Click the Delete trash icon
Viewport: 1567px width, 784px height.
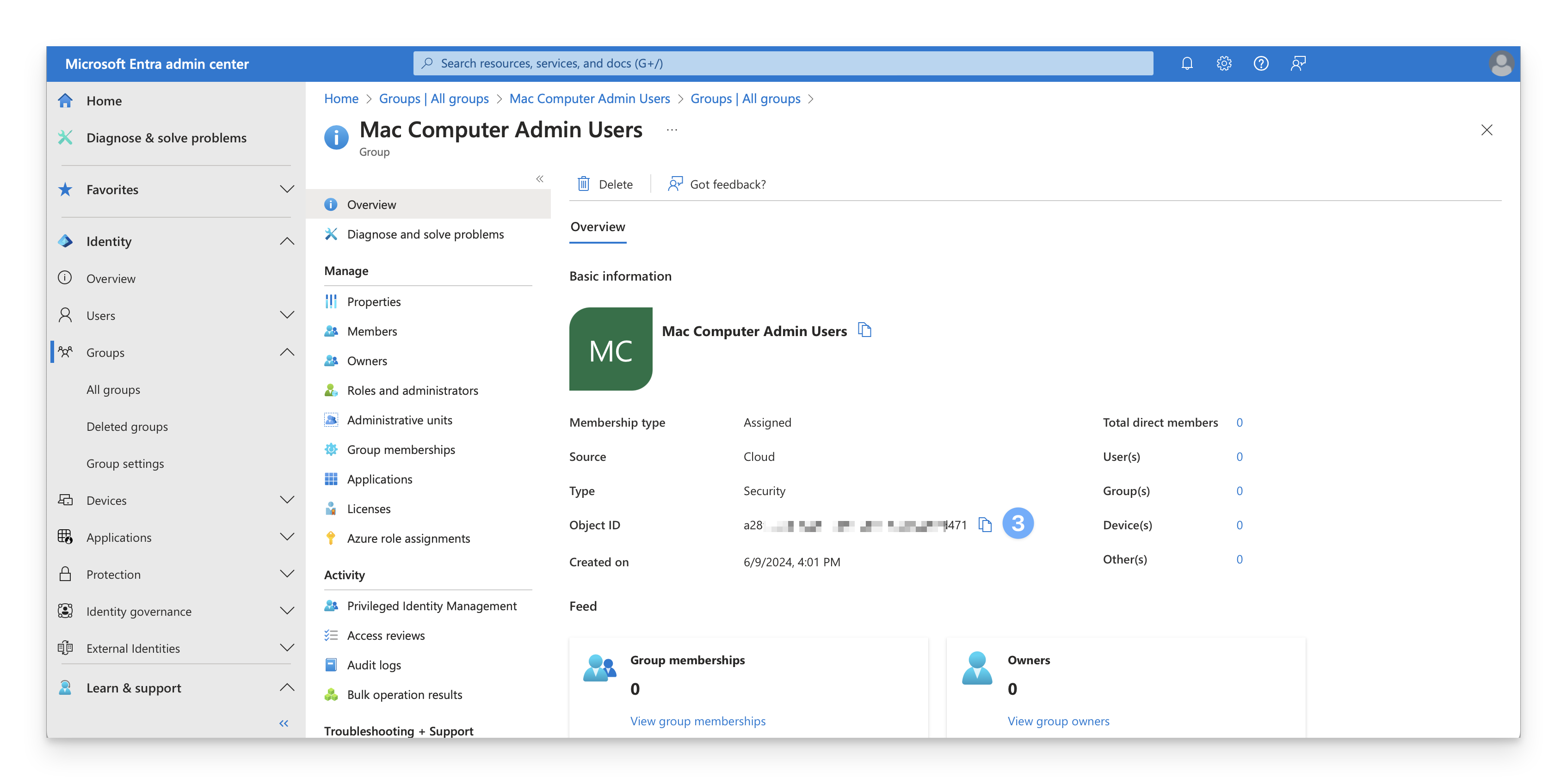pos(583,184)
